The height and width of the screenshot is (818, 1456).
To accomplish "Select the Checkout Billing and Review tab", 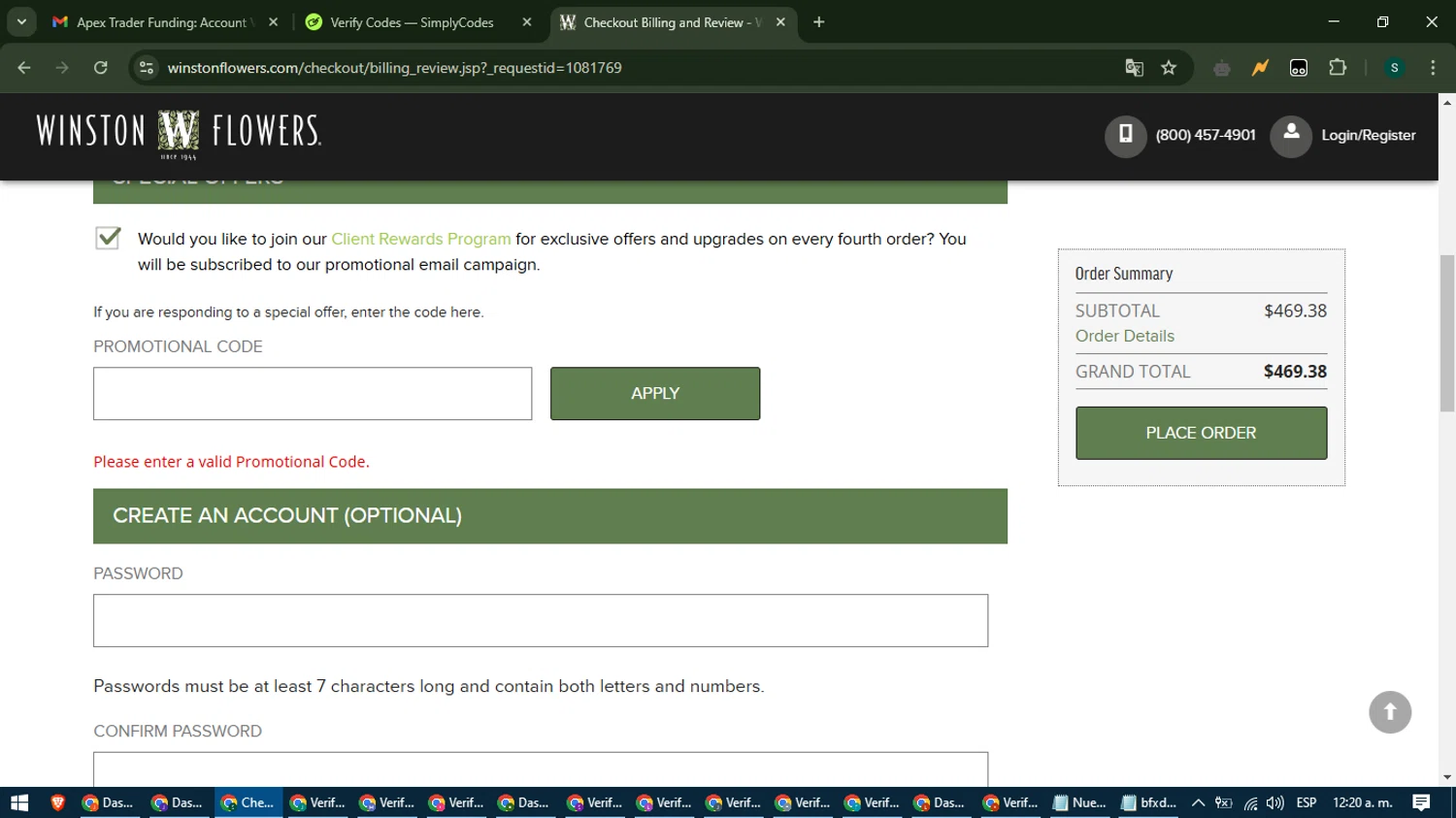I will (673, 22).
